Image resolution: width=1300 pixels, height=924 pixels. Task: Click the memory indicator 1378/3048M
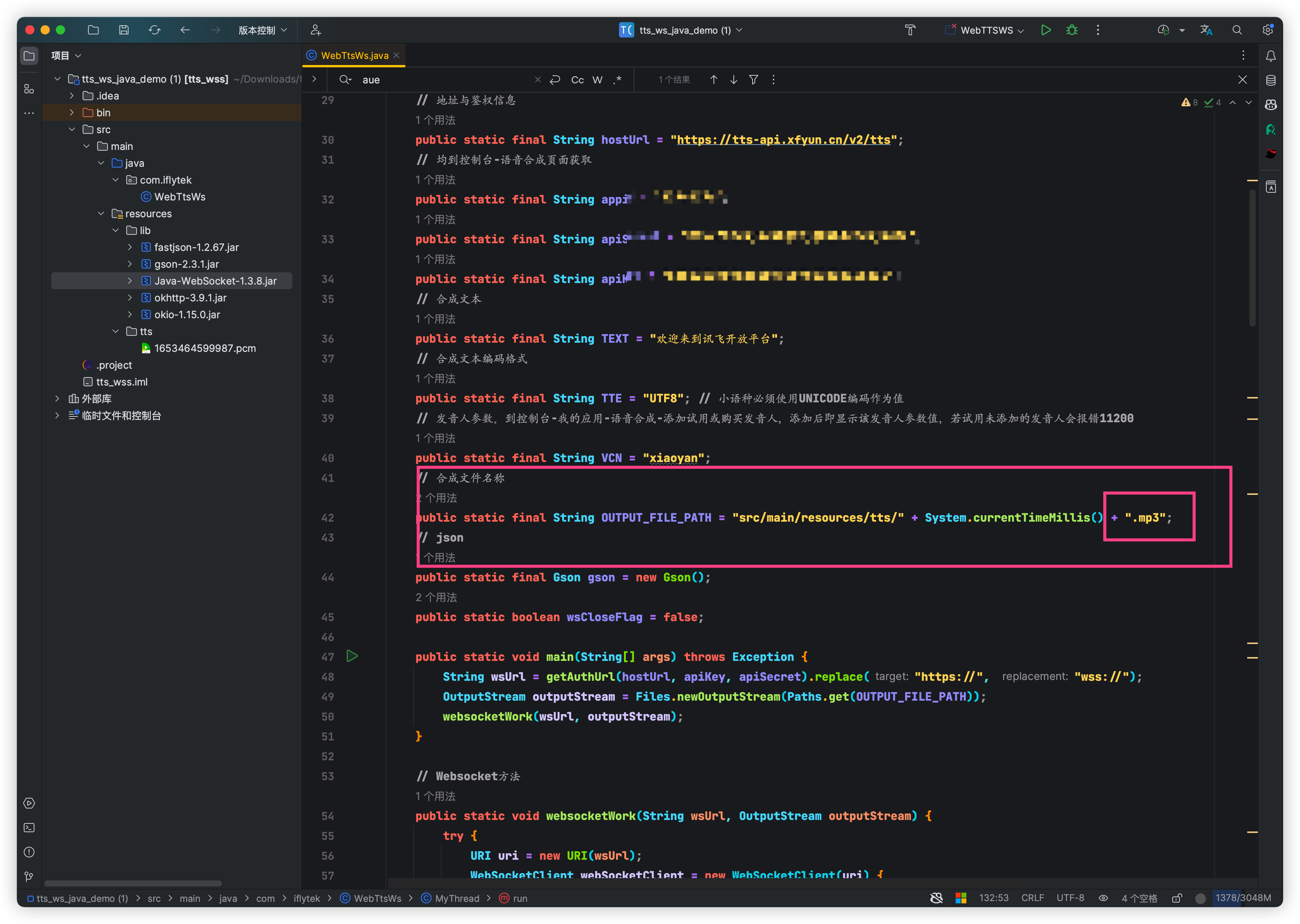[x=1243, y=898]
